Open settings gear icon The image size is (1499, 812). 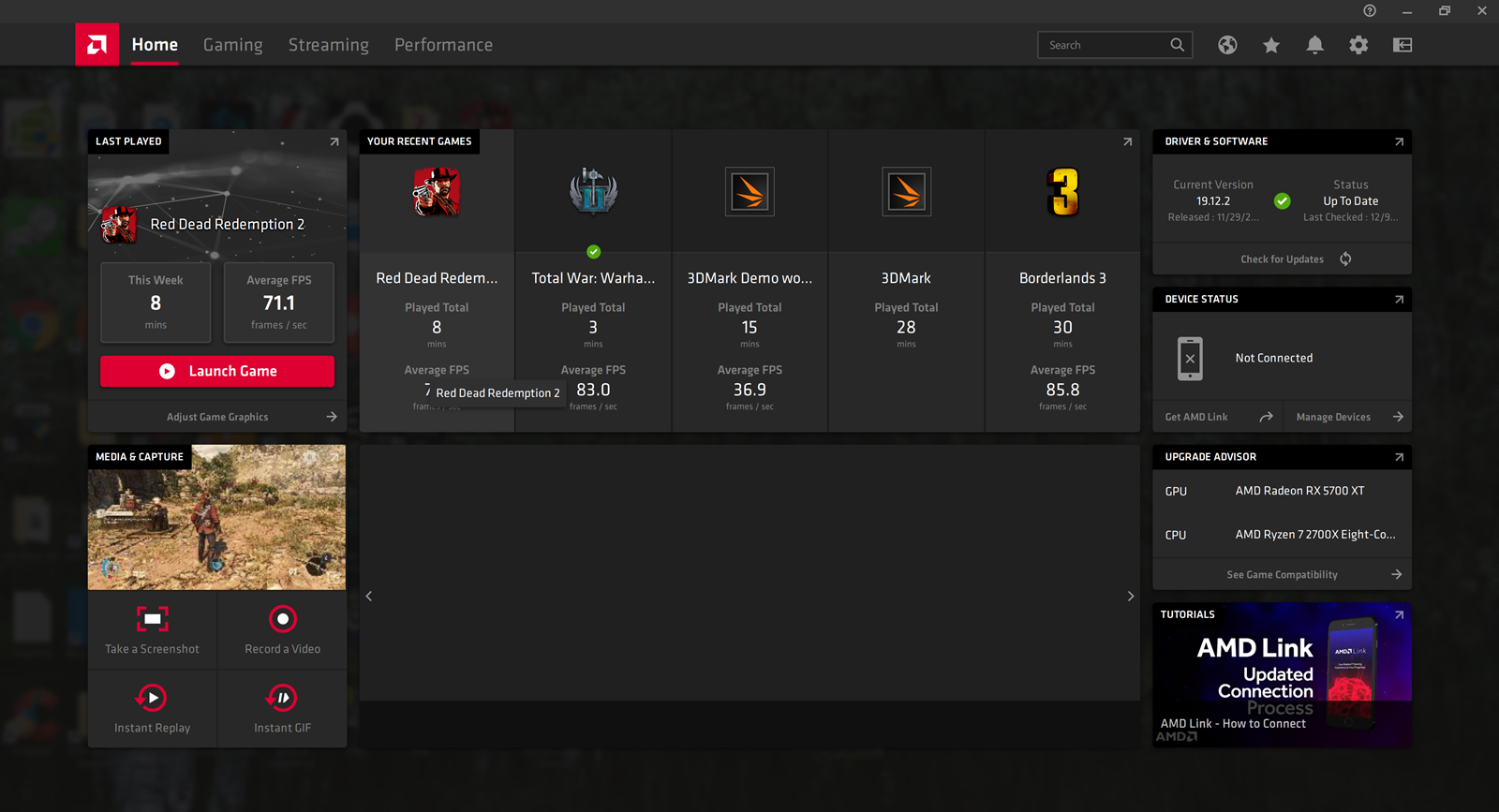pos(1358,45)
